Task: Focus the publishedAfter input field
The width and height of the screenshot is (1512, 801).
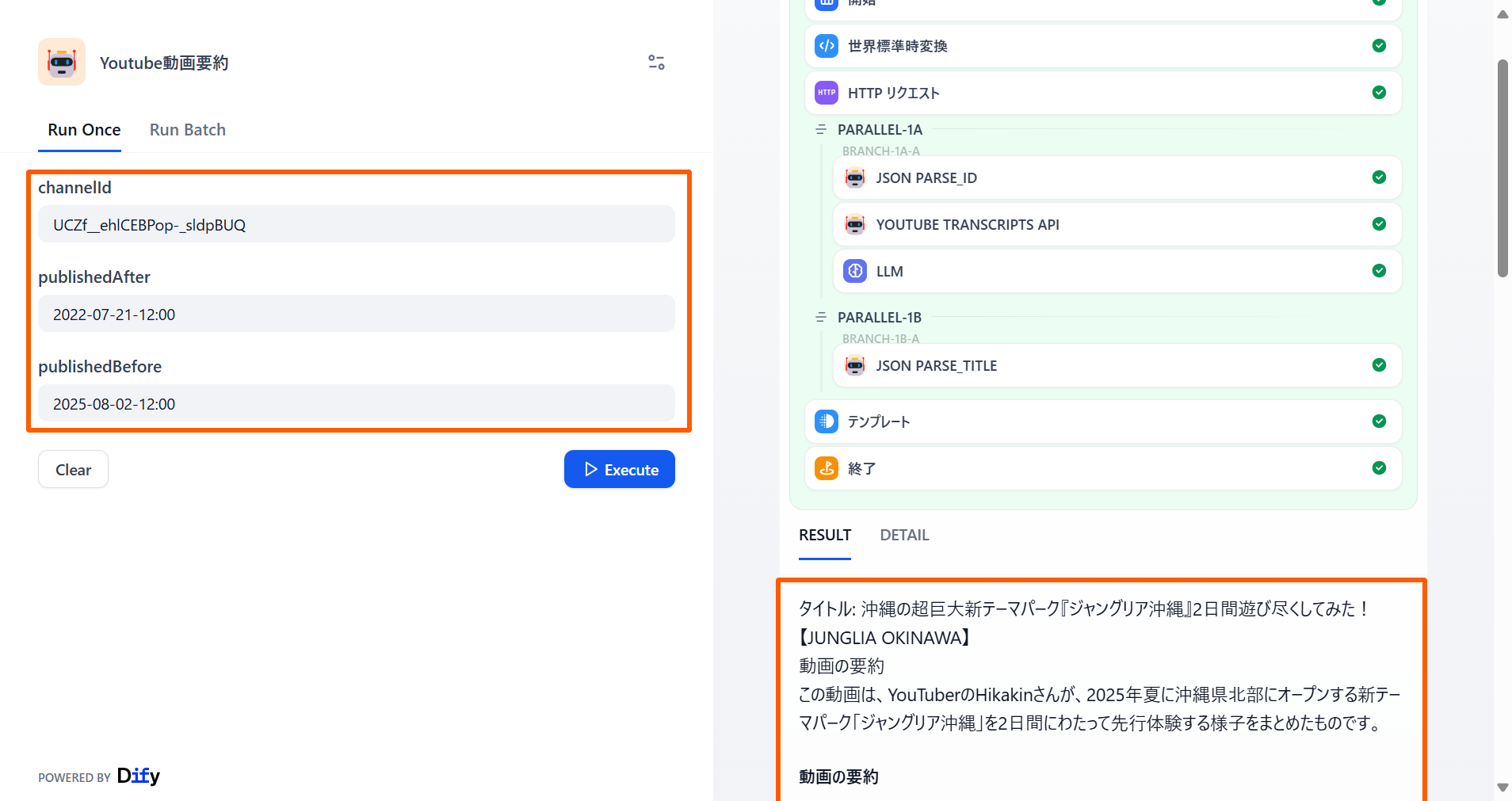Action: [x=357, y=315]
